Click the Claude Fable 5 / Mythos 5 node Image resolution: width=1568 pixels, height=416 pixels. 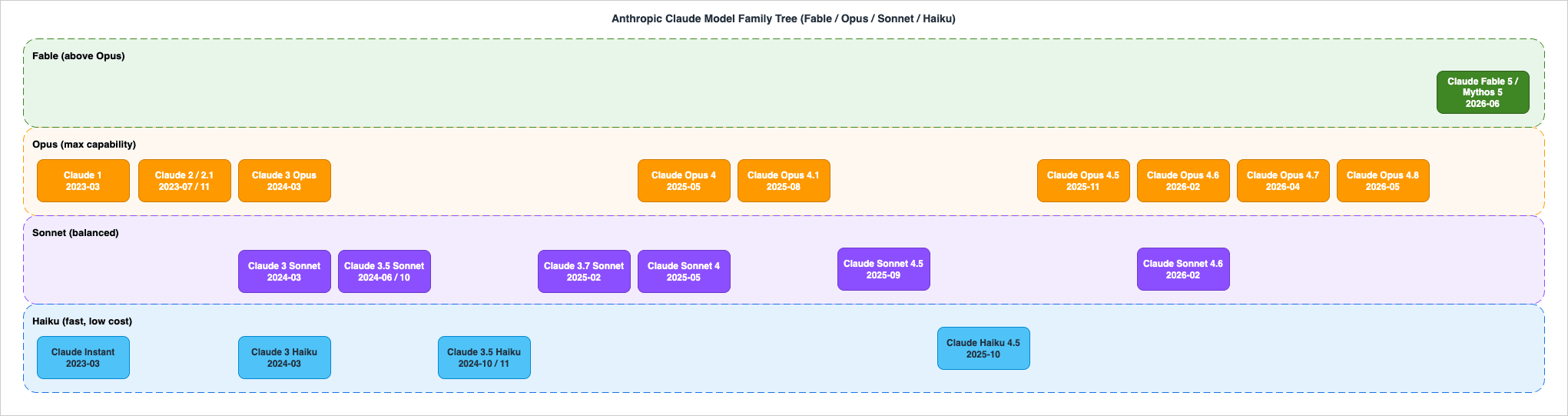pyautogui.click(x=1483, y=92)
